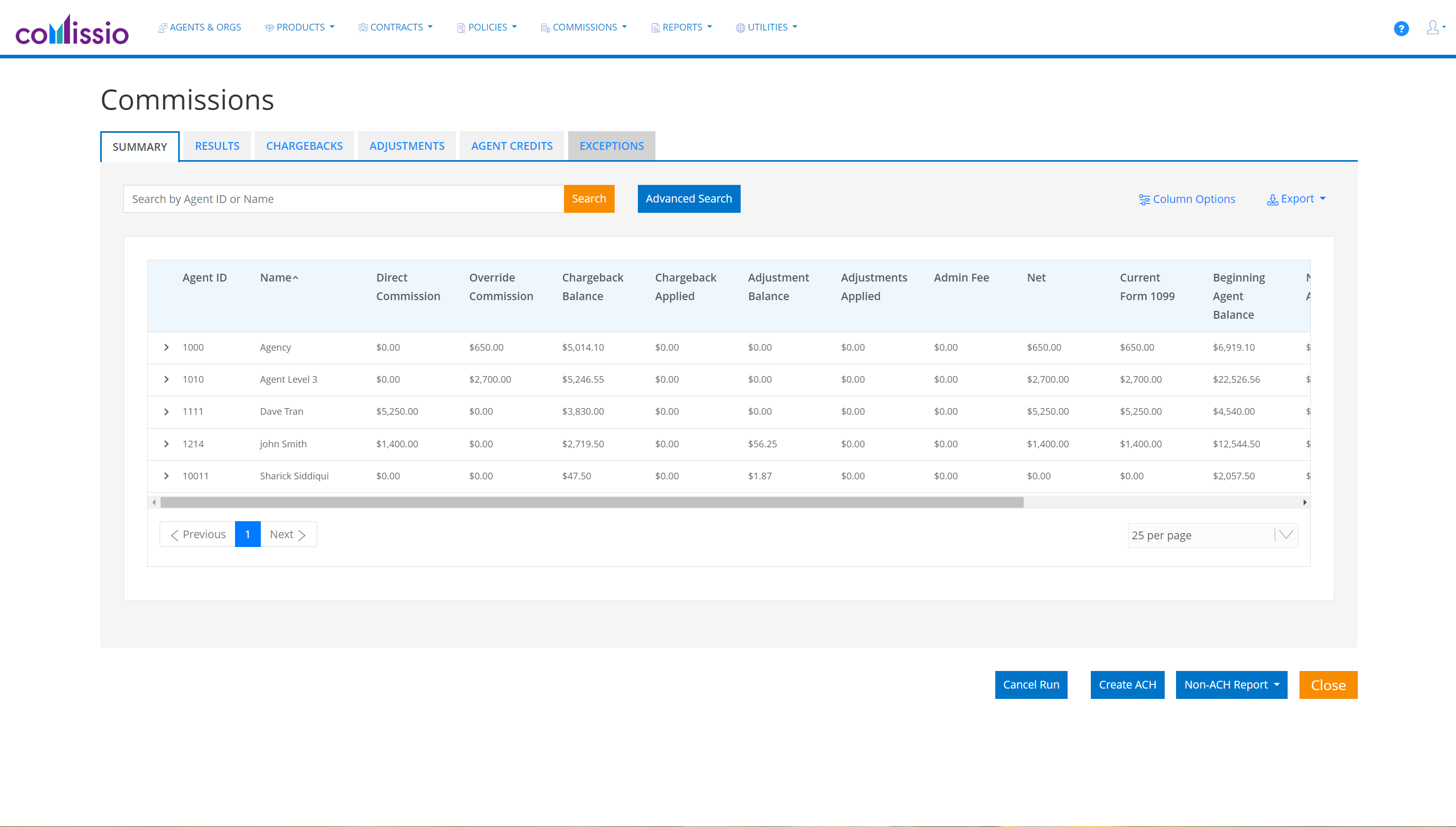
Task: Click the Contracts icon in navbar
Action: pos(363,27)
